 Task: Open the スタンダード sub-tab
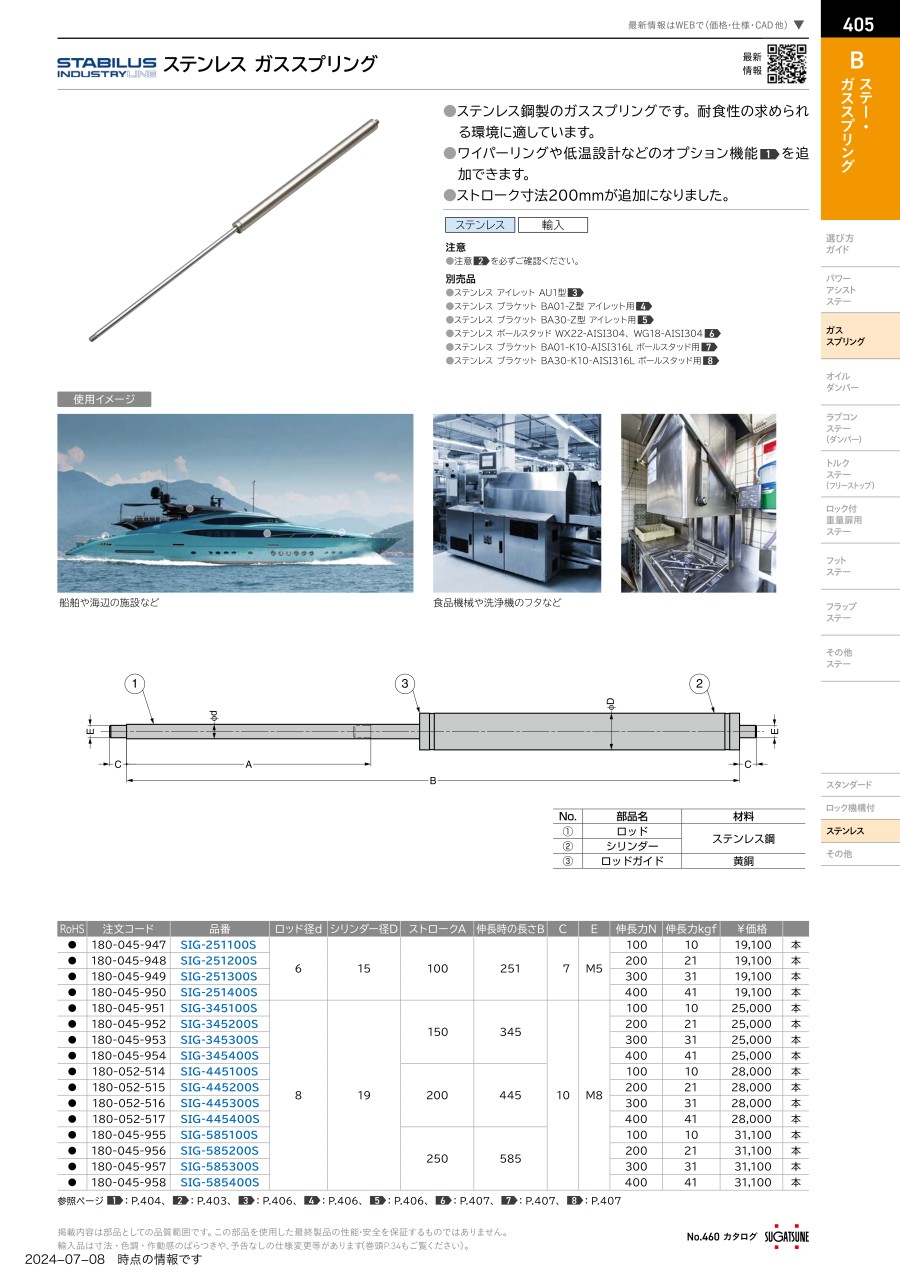(859, 784)
